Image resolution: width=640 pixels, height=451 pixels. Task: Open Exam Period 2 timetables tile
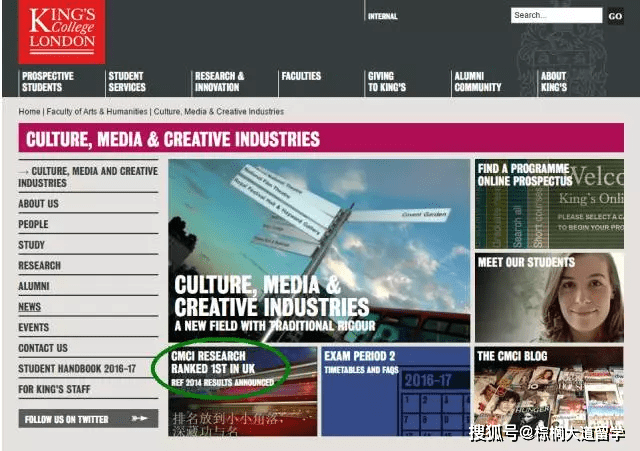pyautogui.click(x=396, y=391)
